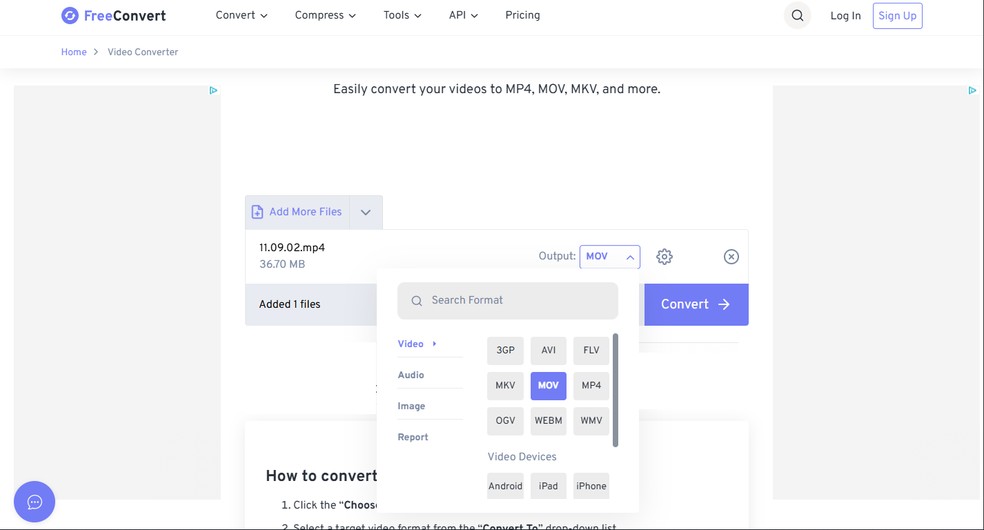The height and width of the screenshot is (530, 984).
Task: Remove file 11.09.02.mp4 with the X icon
Action: coord(731,257)
